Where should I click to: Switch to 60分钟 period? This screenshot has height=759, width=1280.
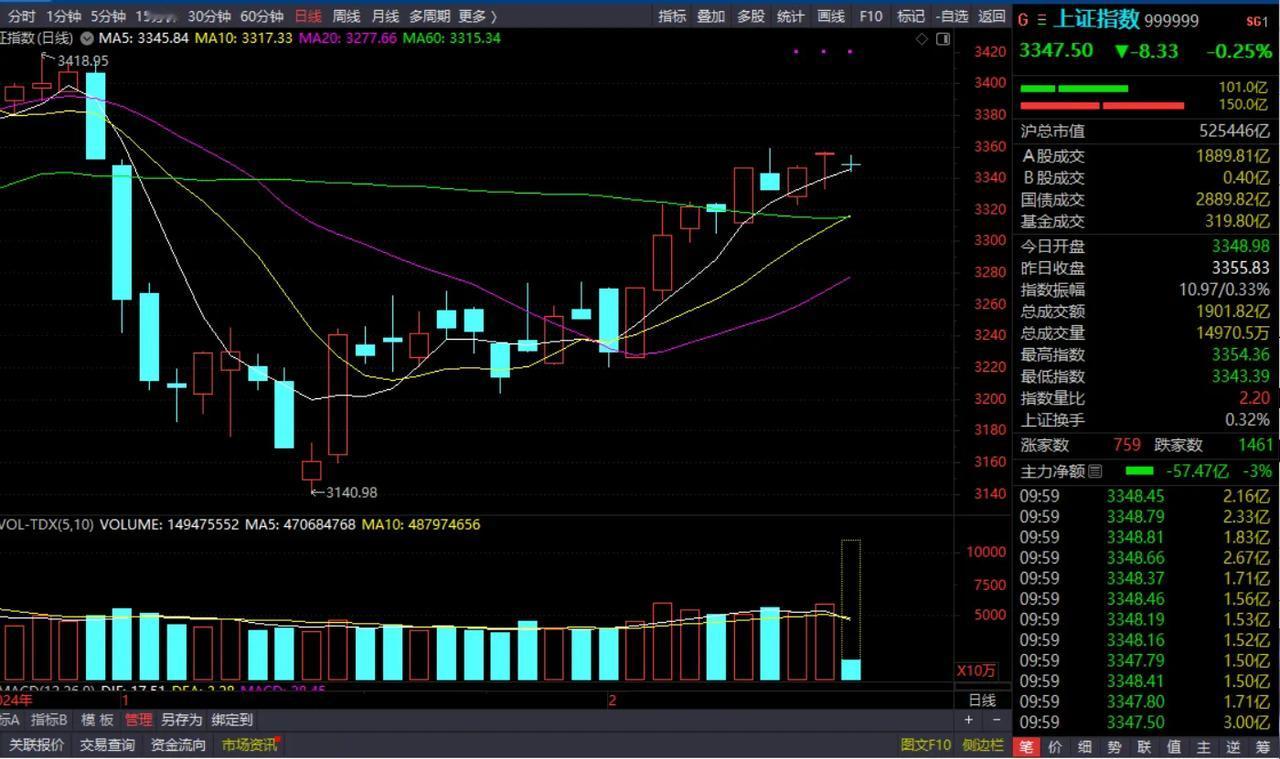click(262, 16)
